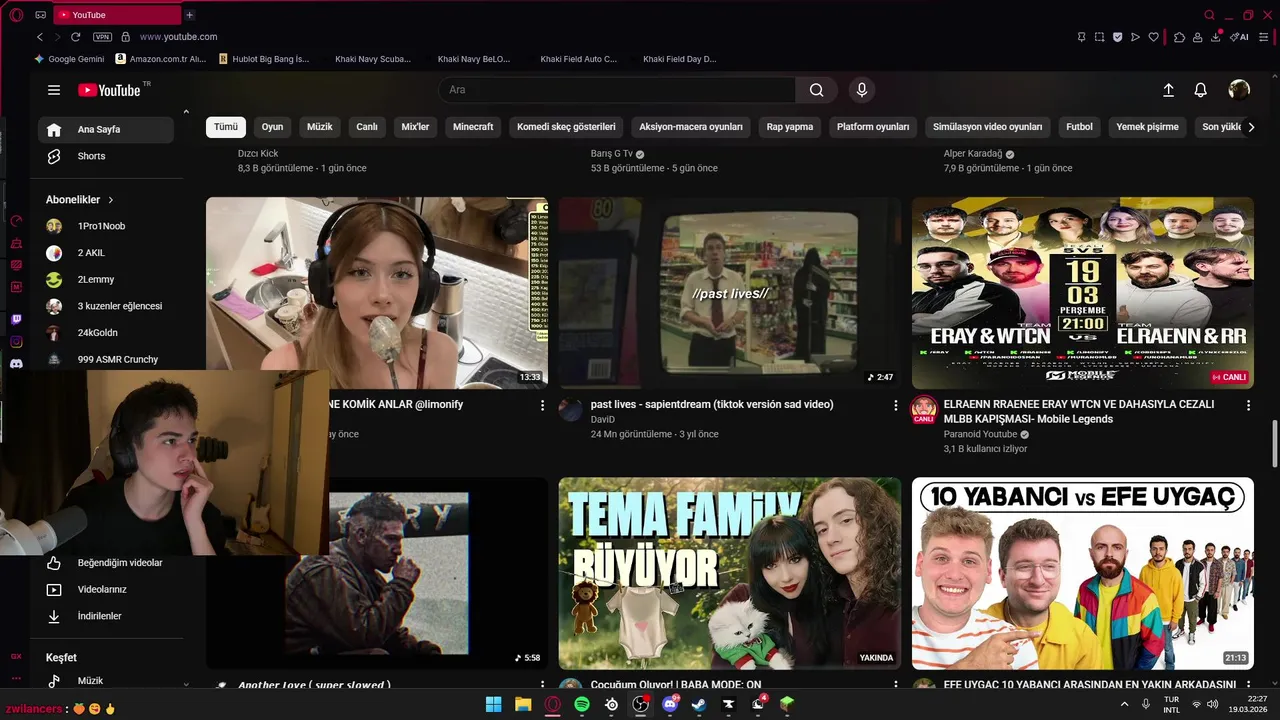Viewport: 1280px width, 720px height.
Task: Open İndirilenler in sidebar
Action: tap(106, 616)
